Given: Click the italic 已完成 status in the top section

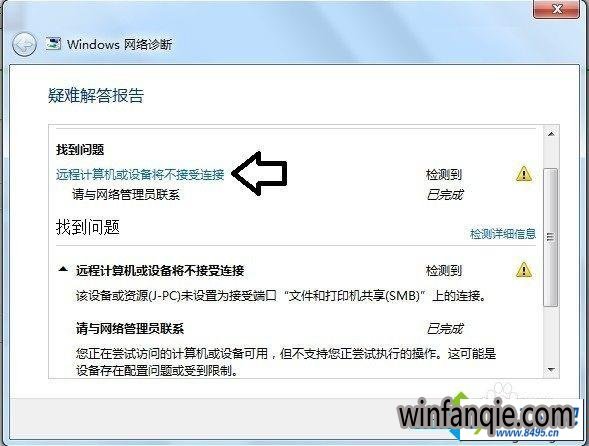Looking at the screenshot, I should tap(444, 195).
